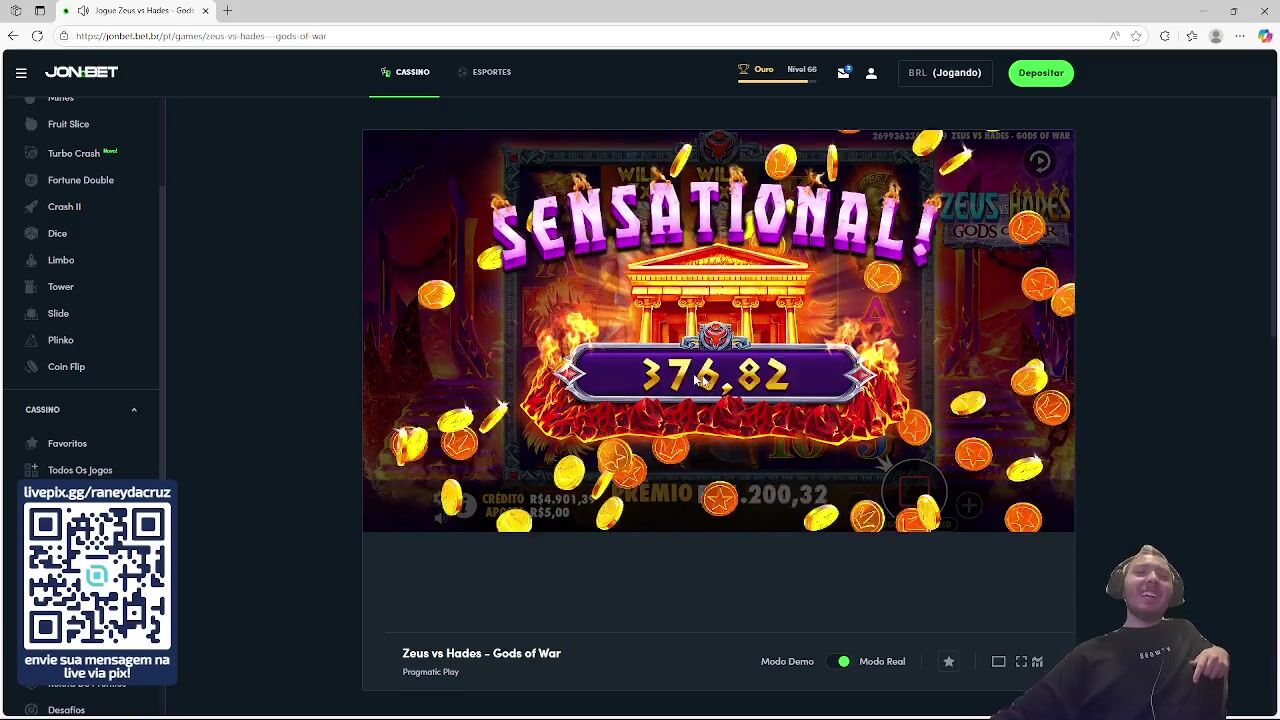Increase bet with plus button in game
Image resolution: width=1280 pixels, height=720 pixels.
(969, 506)
